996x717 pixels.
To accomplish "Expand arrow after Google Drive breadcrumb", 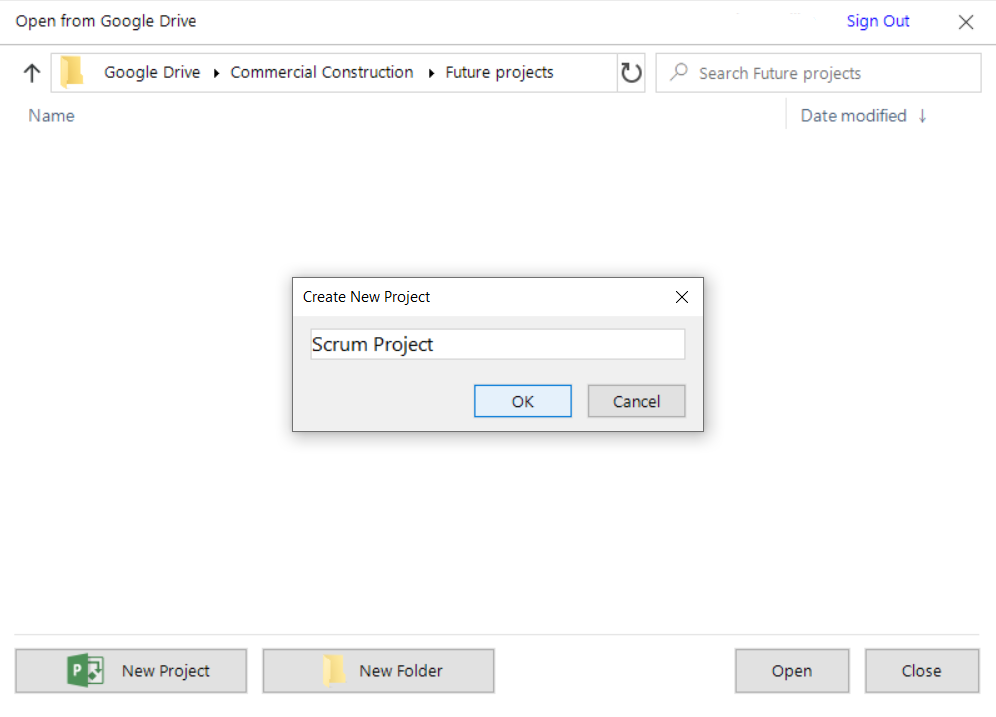I will pos(216,74).
